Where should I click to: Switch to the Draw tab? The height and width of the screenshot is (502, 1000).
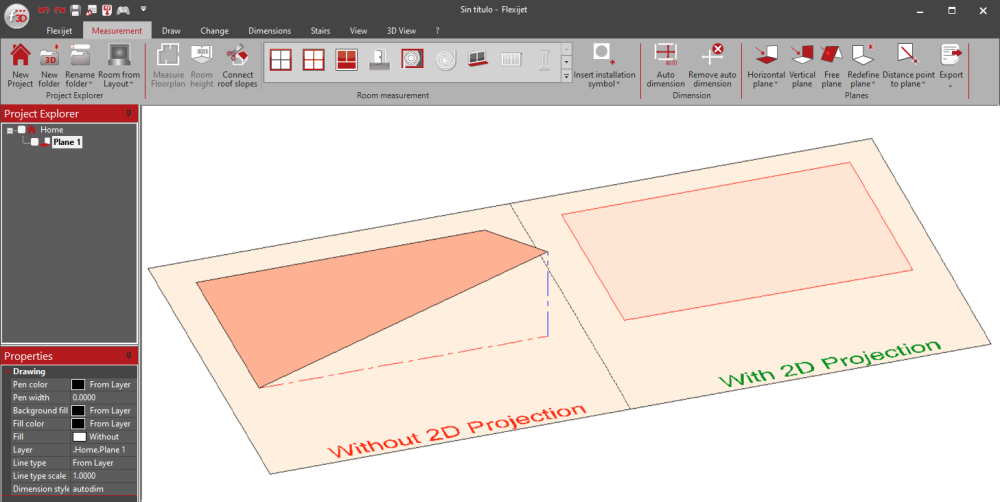(x=171, y=31)
